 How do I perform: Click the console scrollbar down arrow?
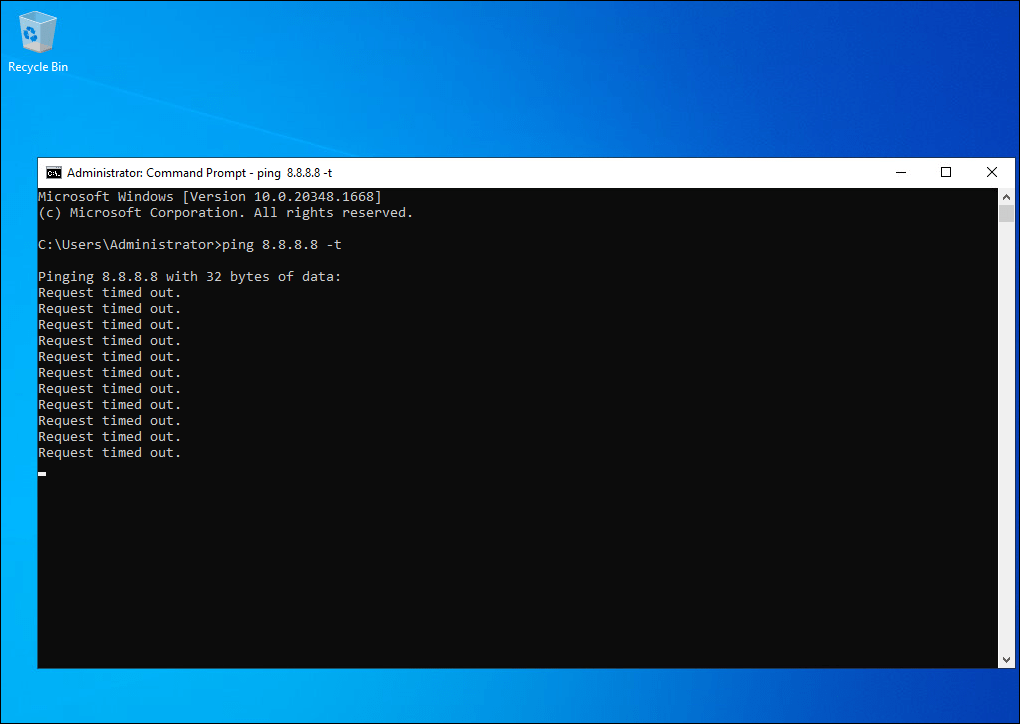pyautogui.click(x=1006, y=660)
